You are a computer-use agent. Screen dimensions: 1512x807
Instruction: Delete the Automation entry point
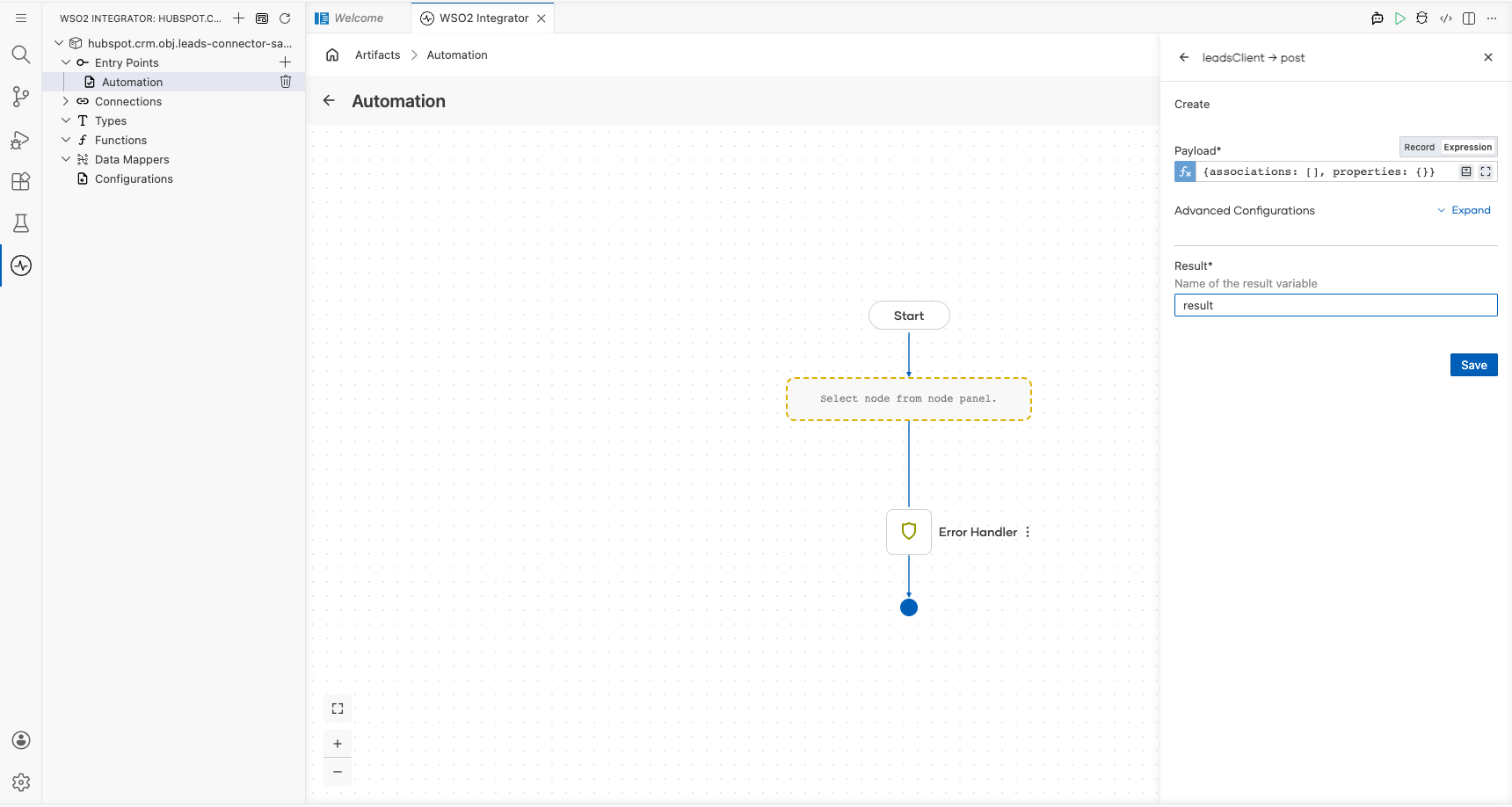286,82
